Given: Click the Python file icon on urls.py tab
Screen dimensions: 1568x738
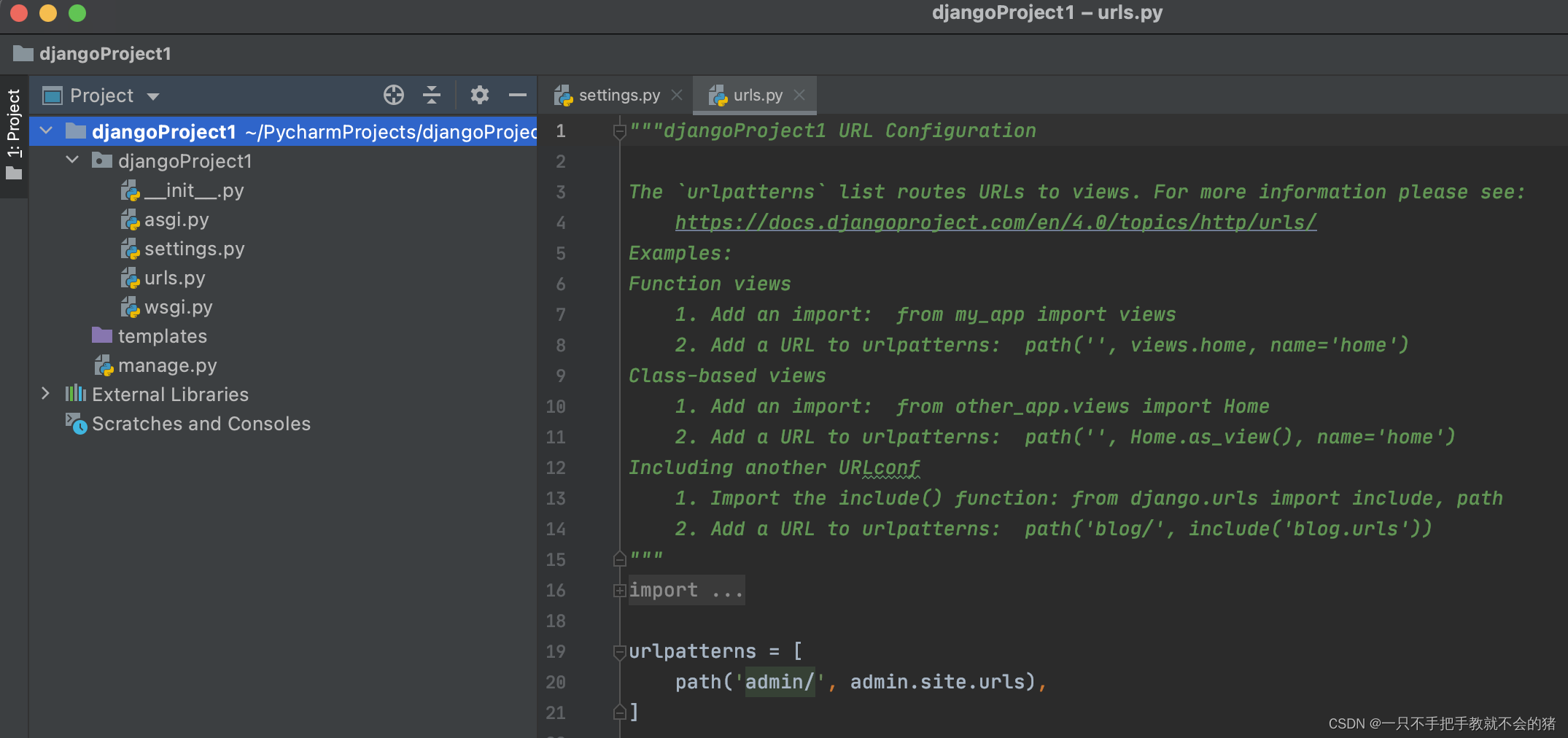Looking at the screenshot, I should tap(718, 95).
